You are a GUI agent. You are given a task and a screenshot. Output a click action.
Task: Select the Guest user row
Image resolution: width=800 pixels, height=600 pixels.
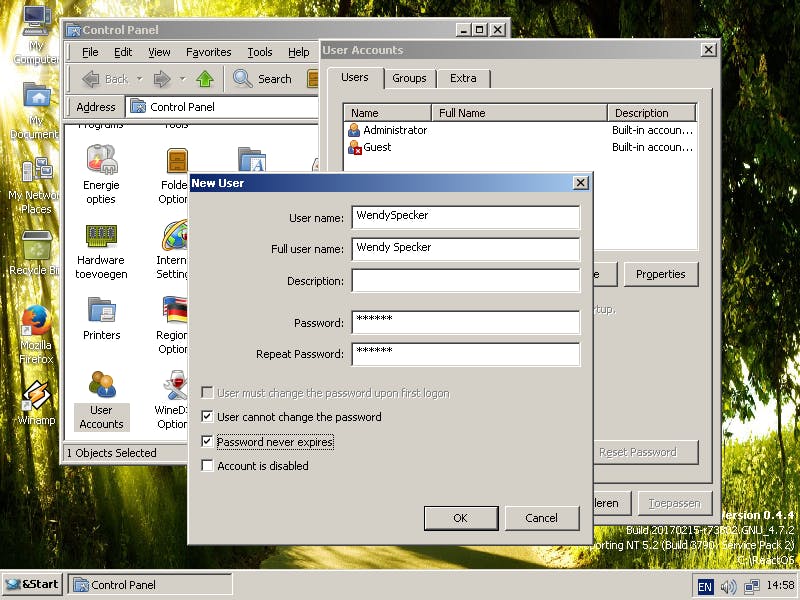(x=520, y=147)
